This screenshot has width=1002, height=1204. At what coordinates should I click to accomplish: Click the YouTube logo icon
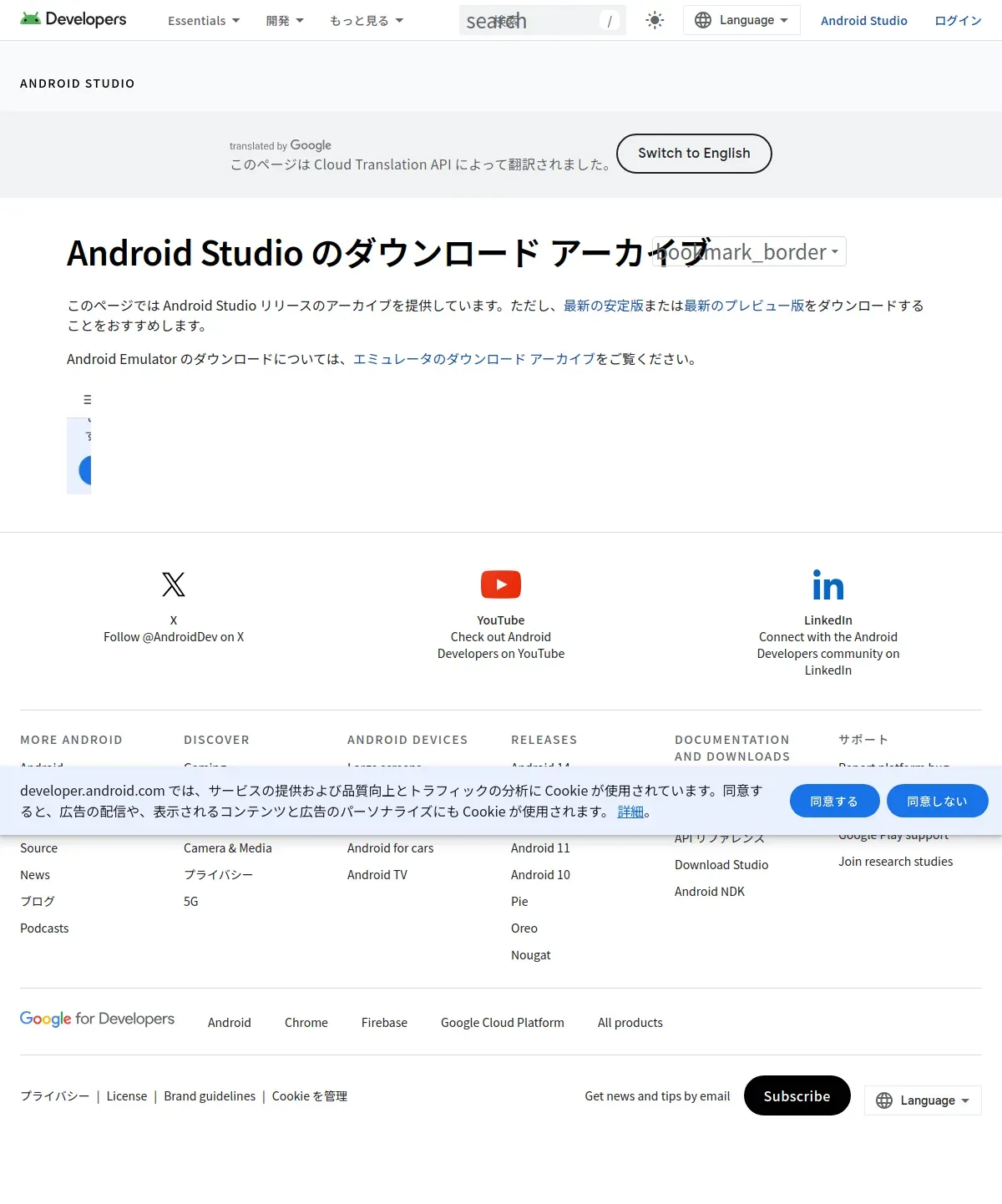[501, 584]
